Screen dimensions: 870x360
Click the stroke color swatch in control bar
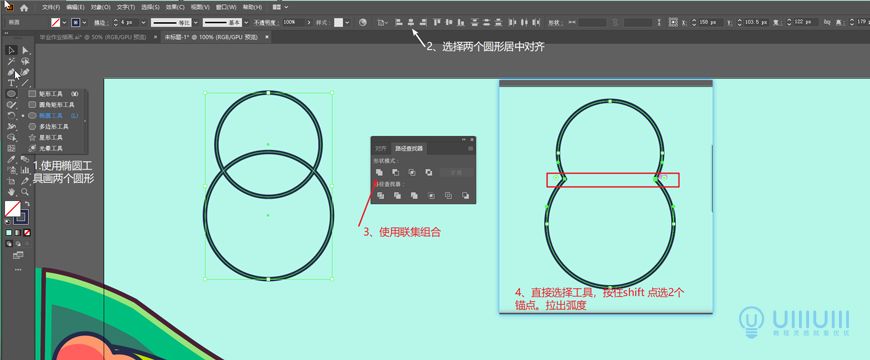coord(76,23)
